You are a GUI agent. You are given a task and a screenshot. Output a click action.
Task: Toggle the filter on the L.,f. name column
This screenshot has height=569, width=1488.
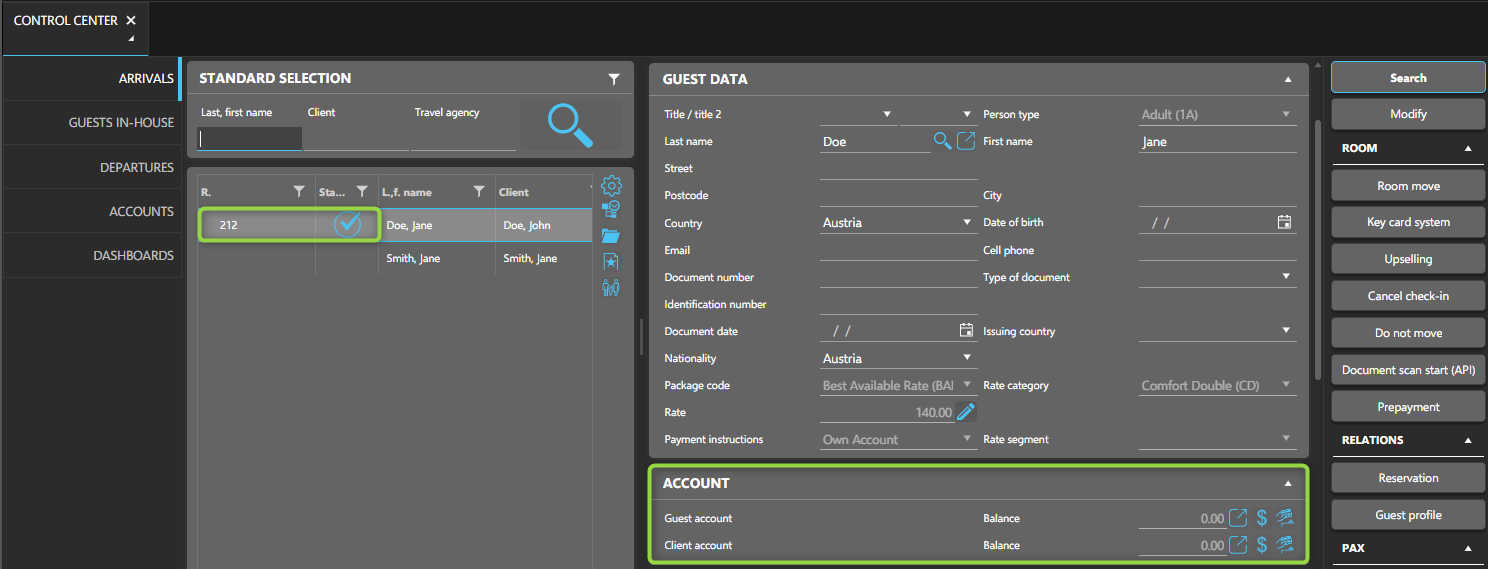point(479,192)
